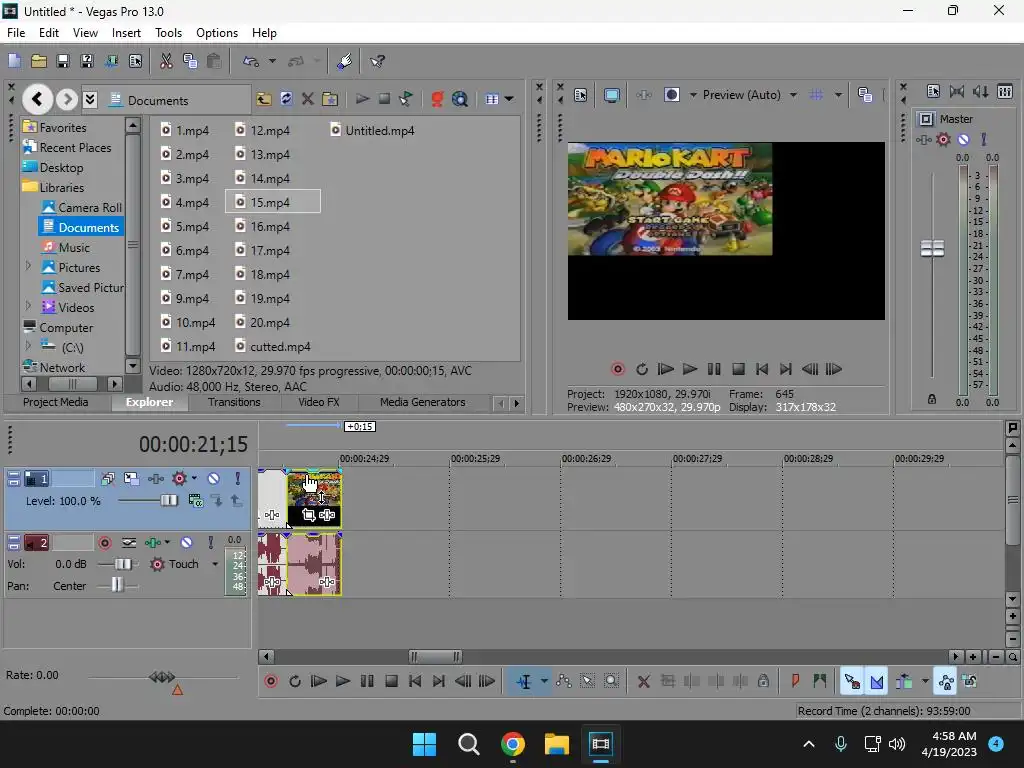The height and width of the screenshot is (768, 1024).
Task: Toggle Preview on External Monitor
Action: (x=611, y=95)
